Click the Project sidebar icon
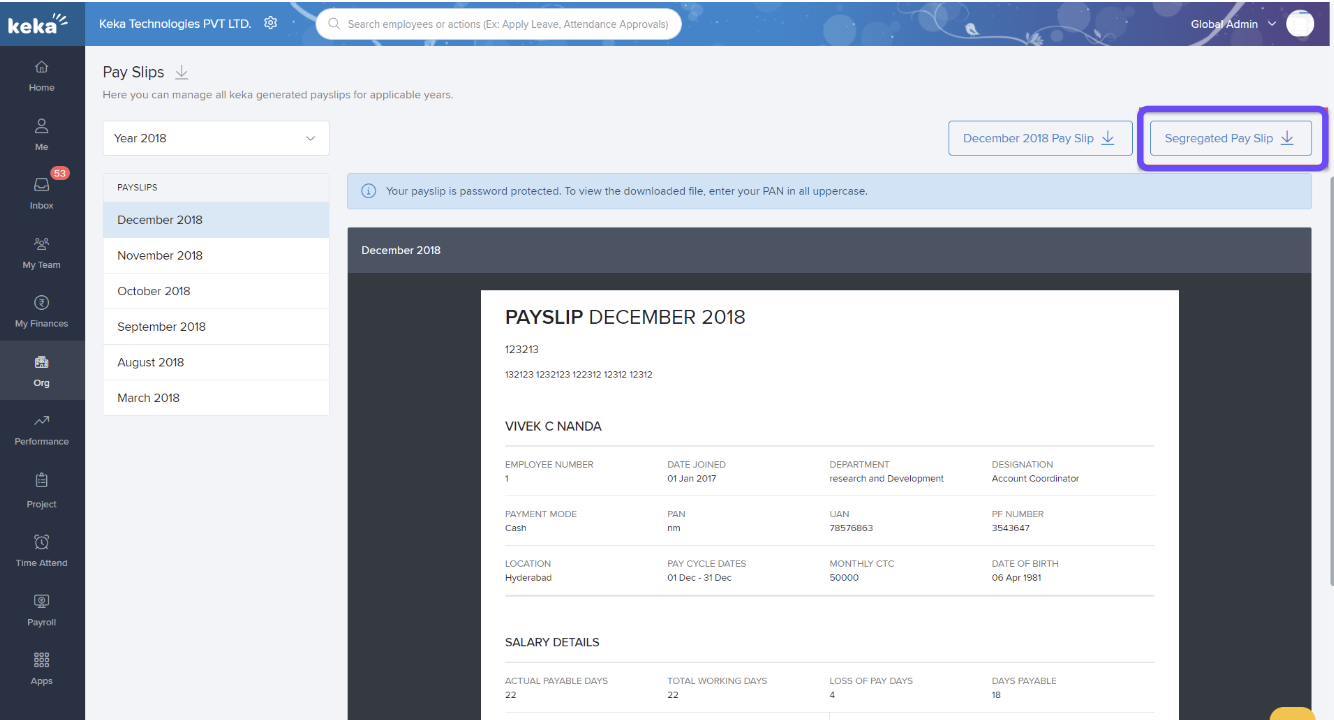1334x720 pixels. pos(41,484)
